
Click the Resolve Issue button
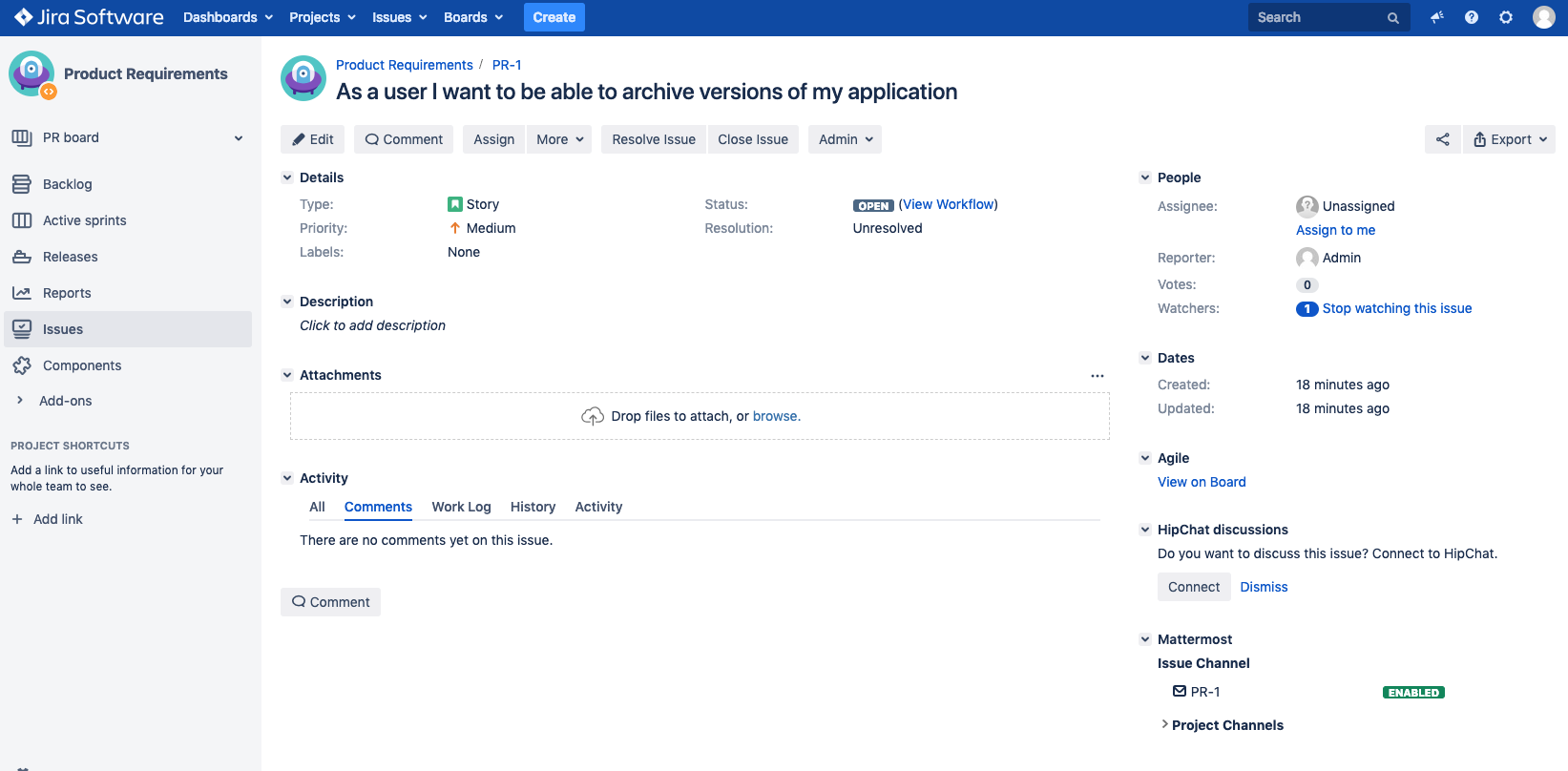653,139
